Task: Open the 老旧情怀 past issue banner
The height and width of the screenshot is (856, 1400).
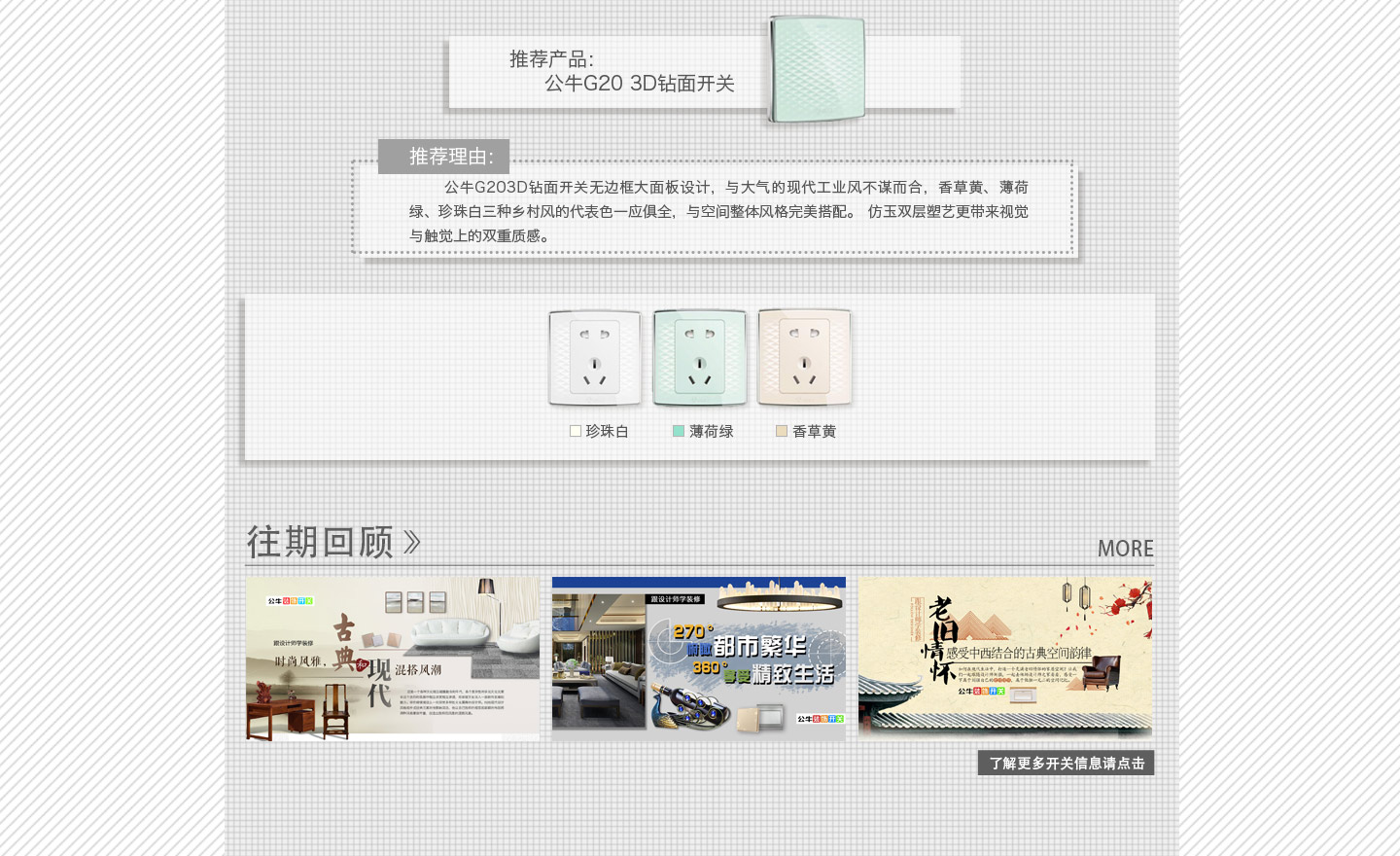Action: 1005,659
